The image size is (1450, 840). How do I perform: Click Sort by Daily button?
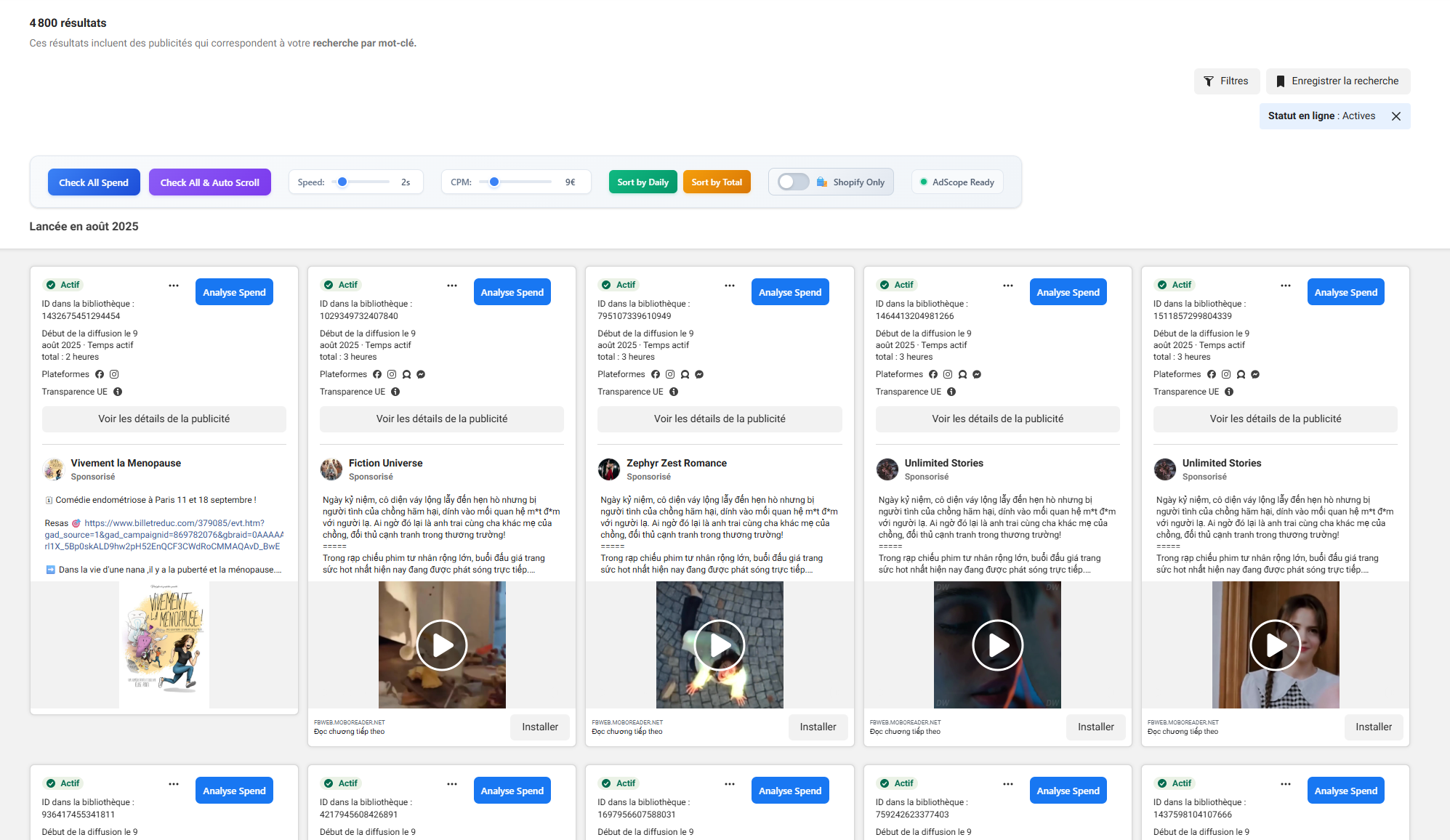[x=643, y=182]
